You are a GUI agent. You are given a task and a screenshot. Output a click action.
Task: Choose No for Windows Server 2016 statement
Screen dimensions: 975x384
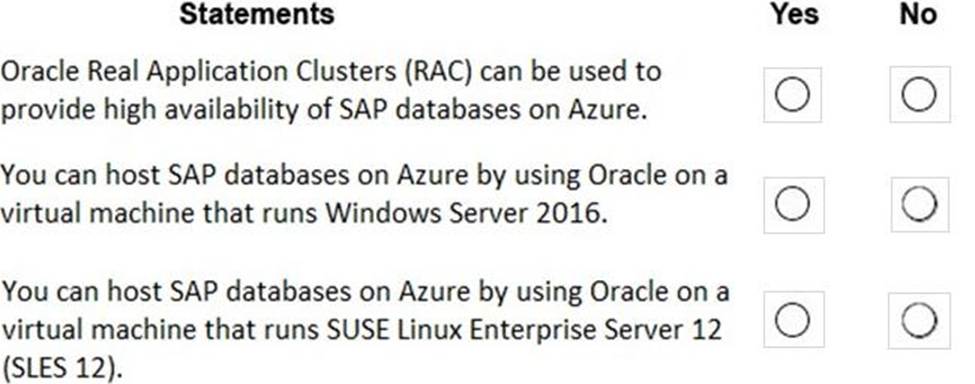pyautogui.click(x=919, y=204)
